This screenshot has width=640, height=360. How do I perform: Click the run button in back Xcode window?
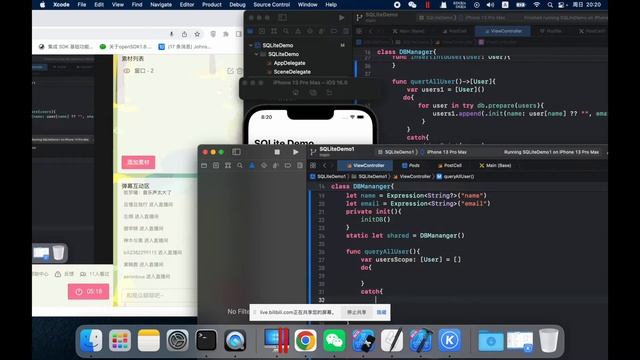(x=341, y=18)
